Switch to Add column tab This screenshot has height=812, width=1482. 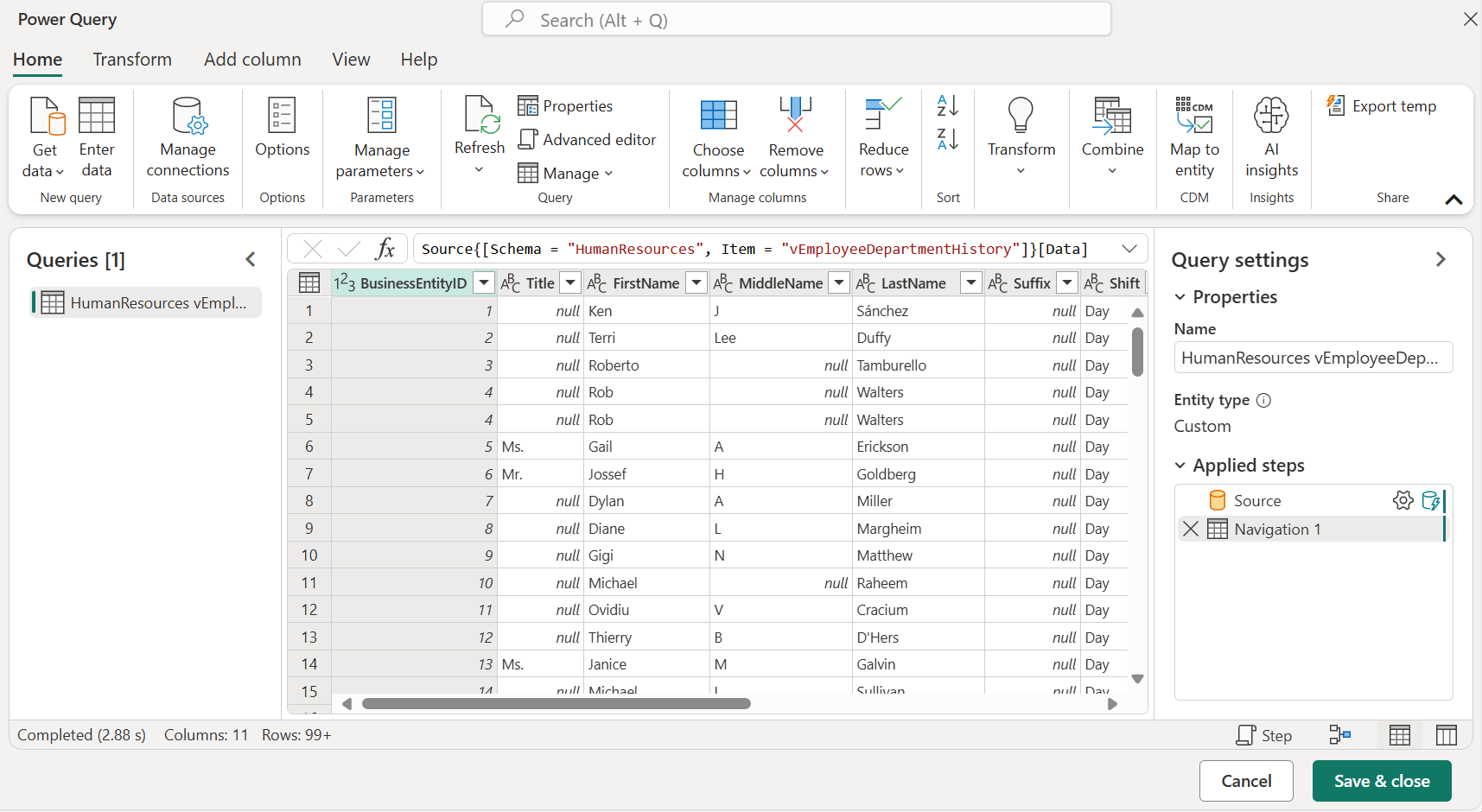[252, 60]
